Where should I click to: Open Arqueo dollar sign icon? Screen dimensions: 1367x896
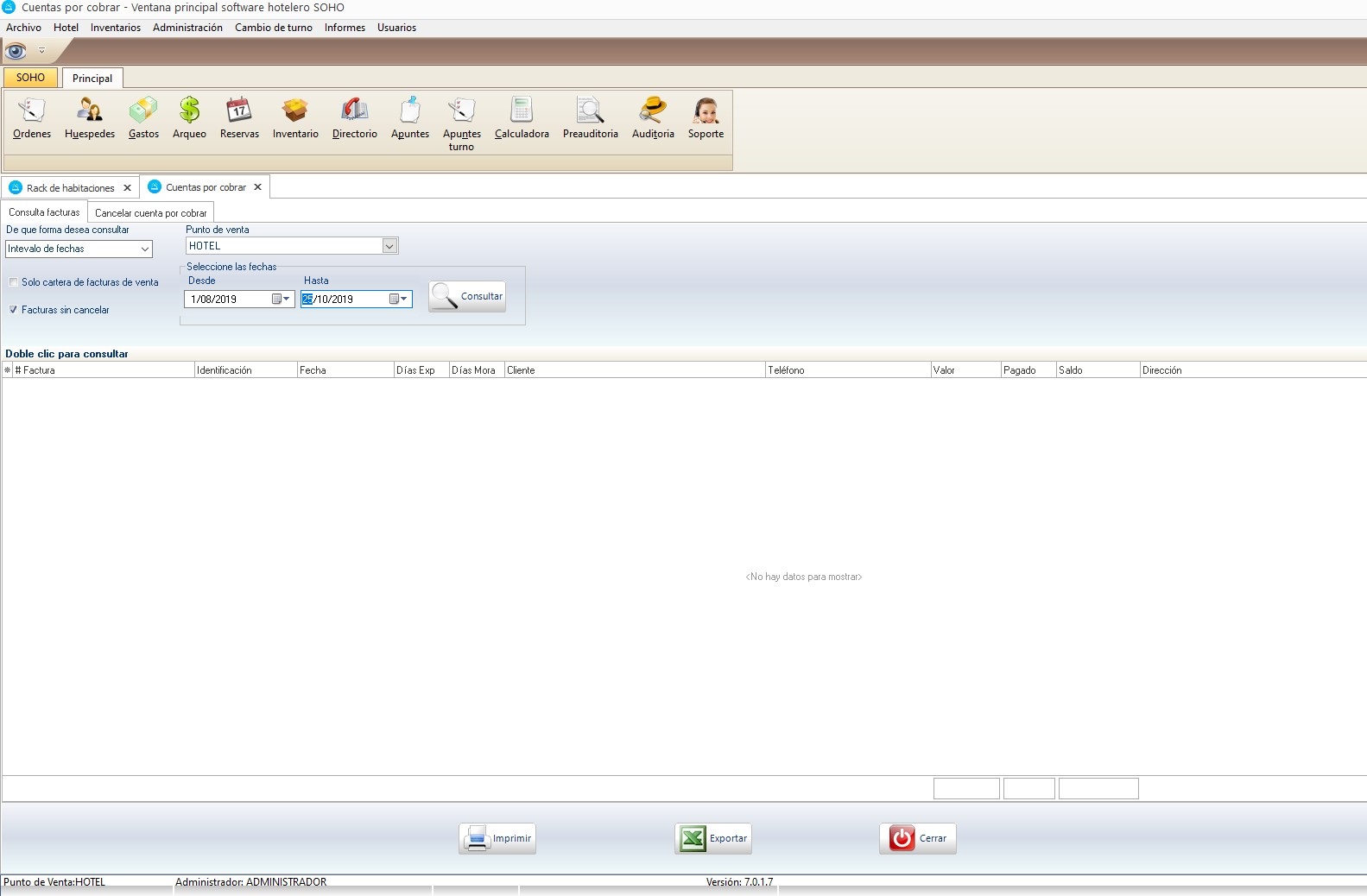(x=189, y=117)
